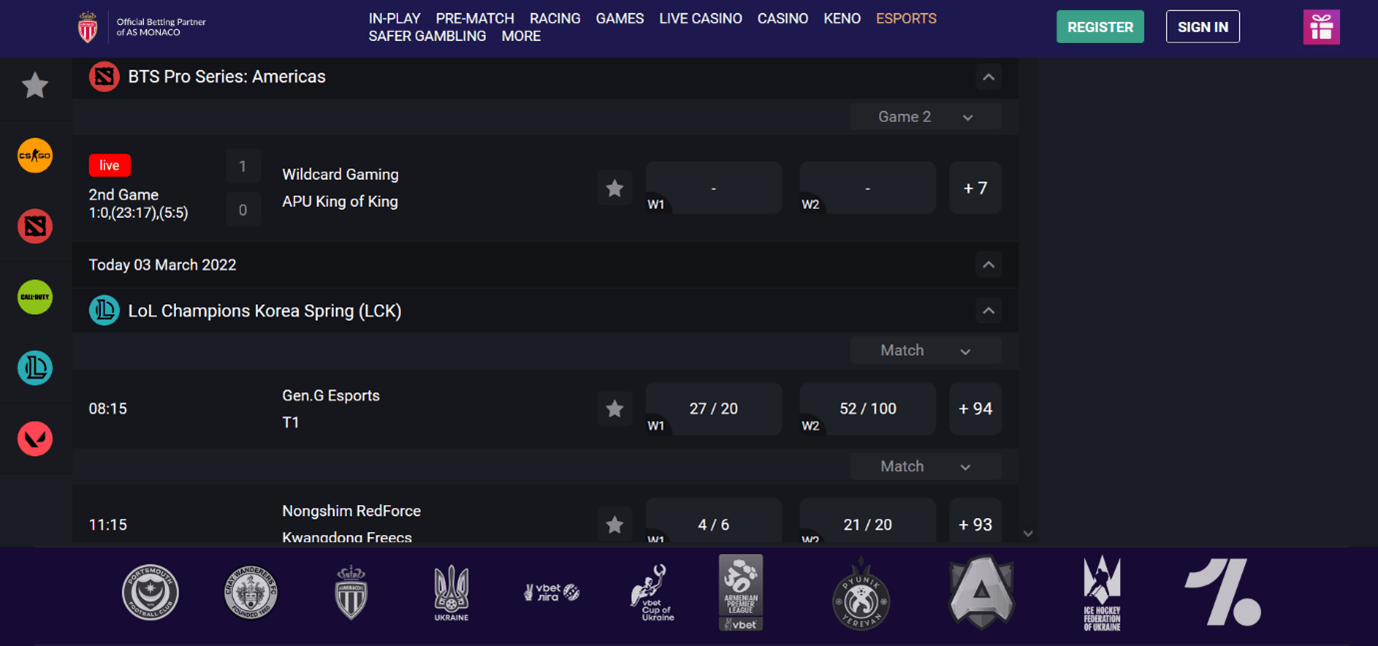Open the Game 2 market dropdown
The height and width of the screenshot is (646, 1378).
[926, 117]
